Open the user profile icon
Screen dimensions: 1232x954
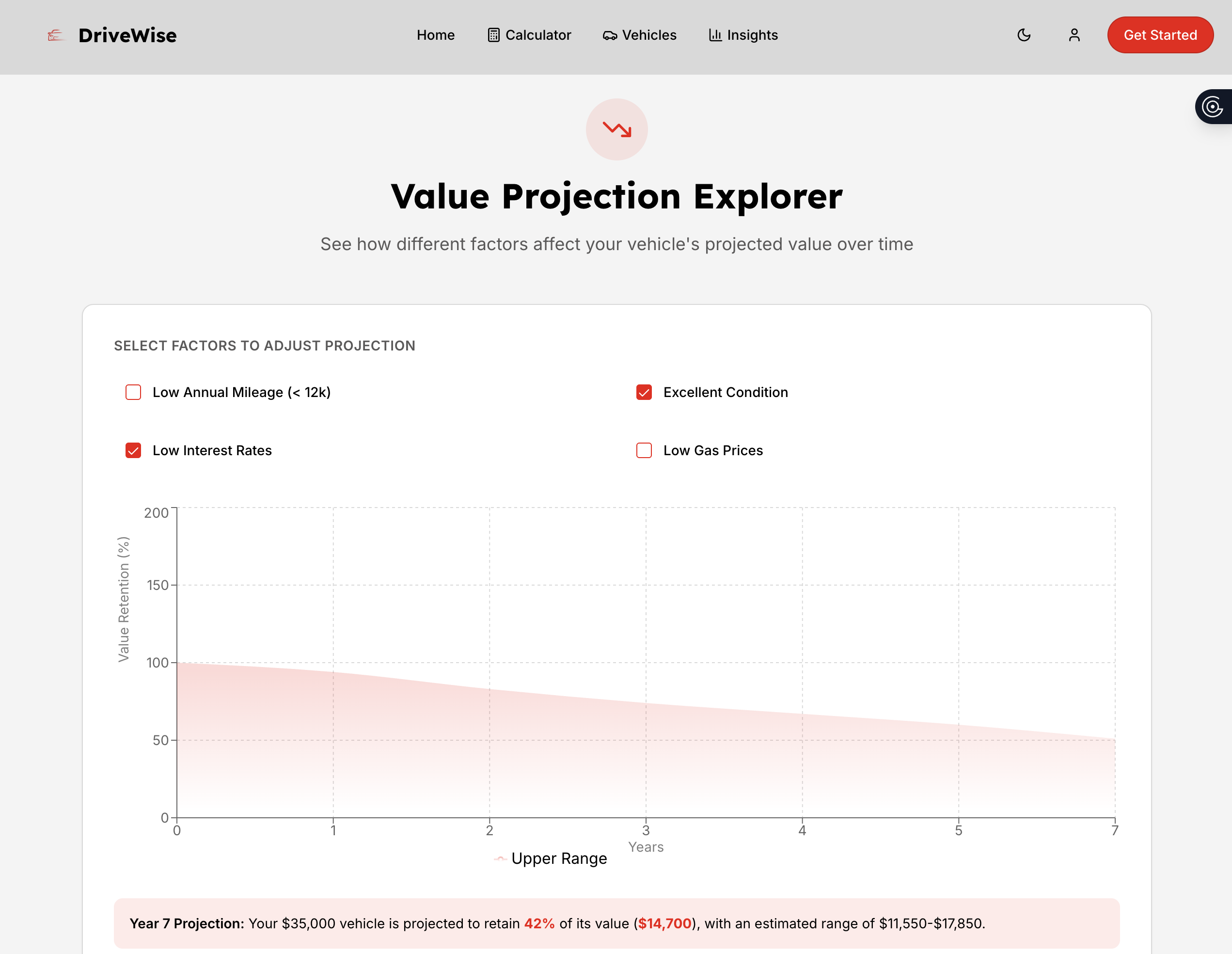point(1074,35)
